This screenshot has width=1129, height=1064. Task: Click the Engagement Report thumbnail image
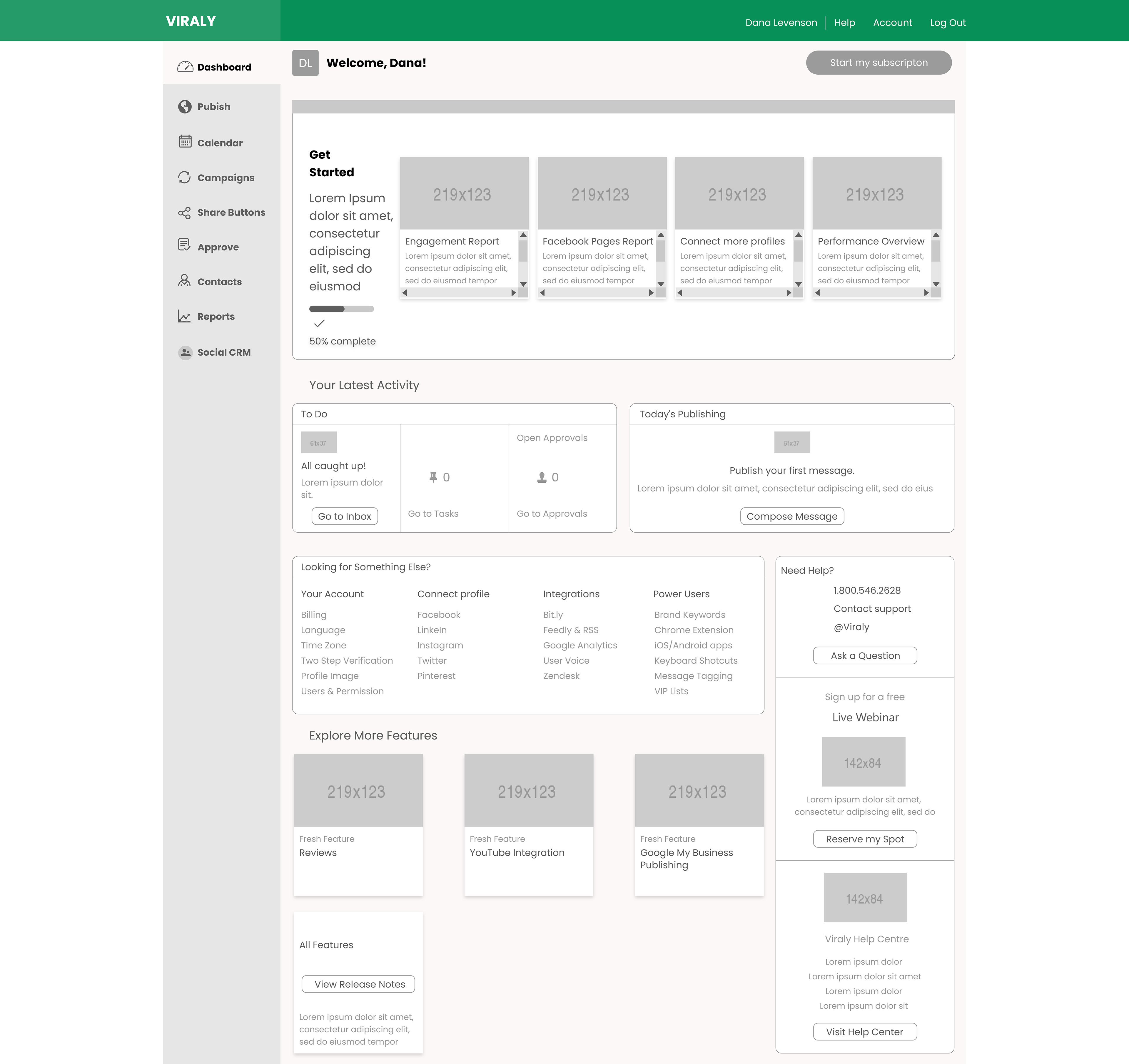pyautogui.click(x=464, y=194)
